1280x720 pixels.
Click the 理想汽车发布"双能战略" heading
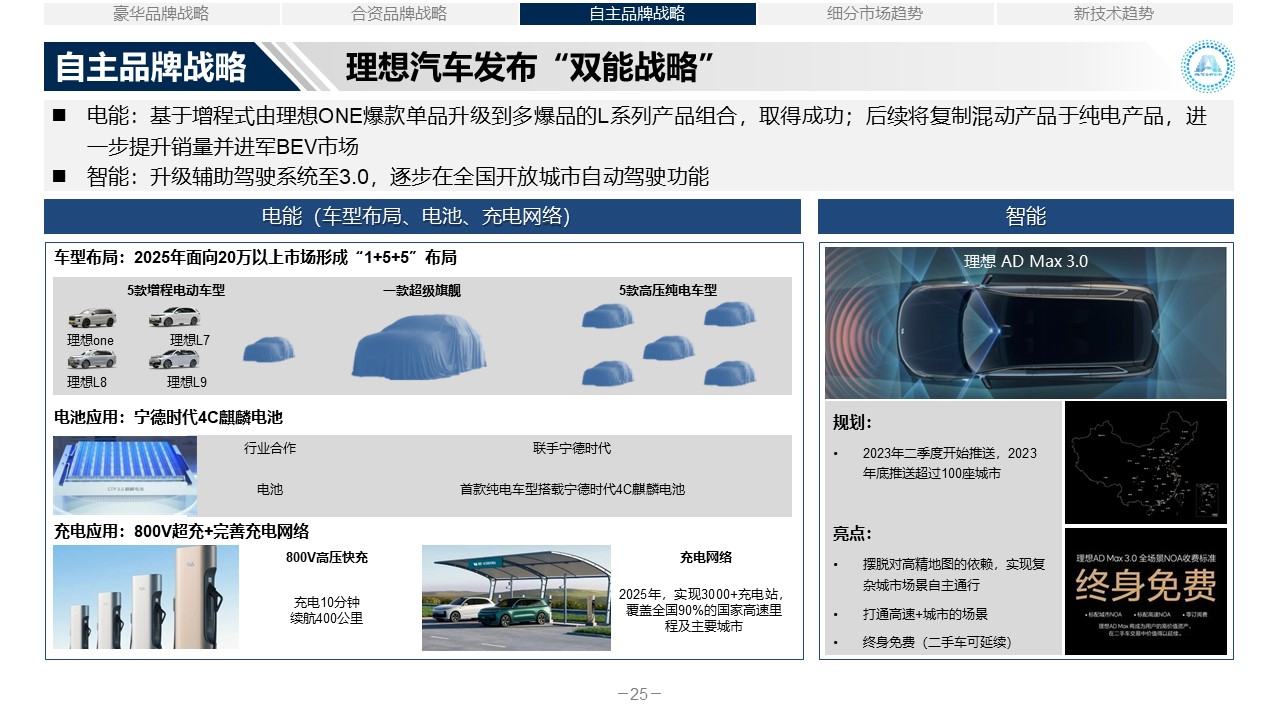tap(531, 67)
